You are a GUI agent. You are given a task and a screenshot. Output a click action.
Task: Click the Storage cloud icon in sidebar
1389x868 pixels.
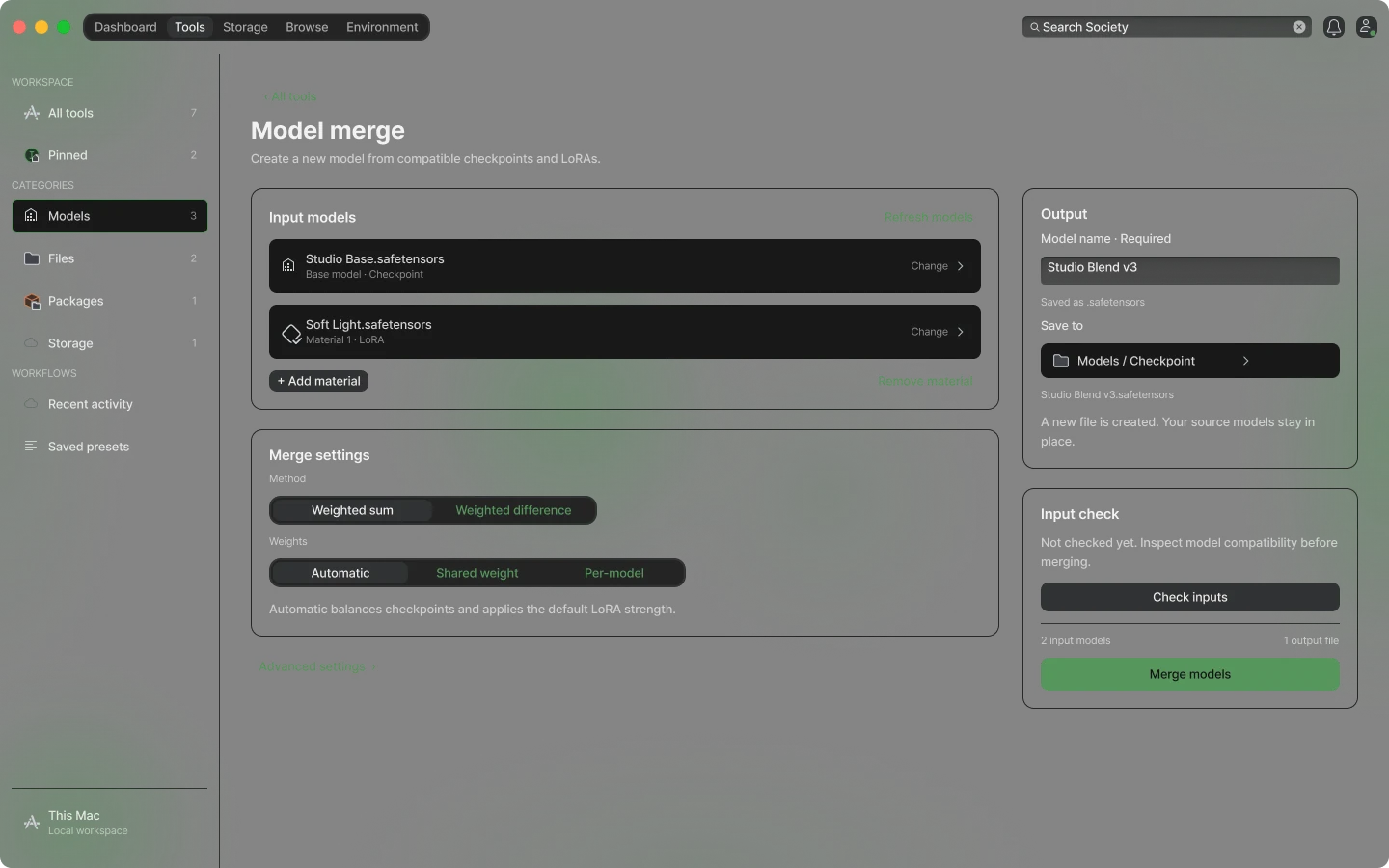point(32,343)
